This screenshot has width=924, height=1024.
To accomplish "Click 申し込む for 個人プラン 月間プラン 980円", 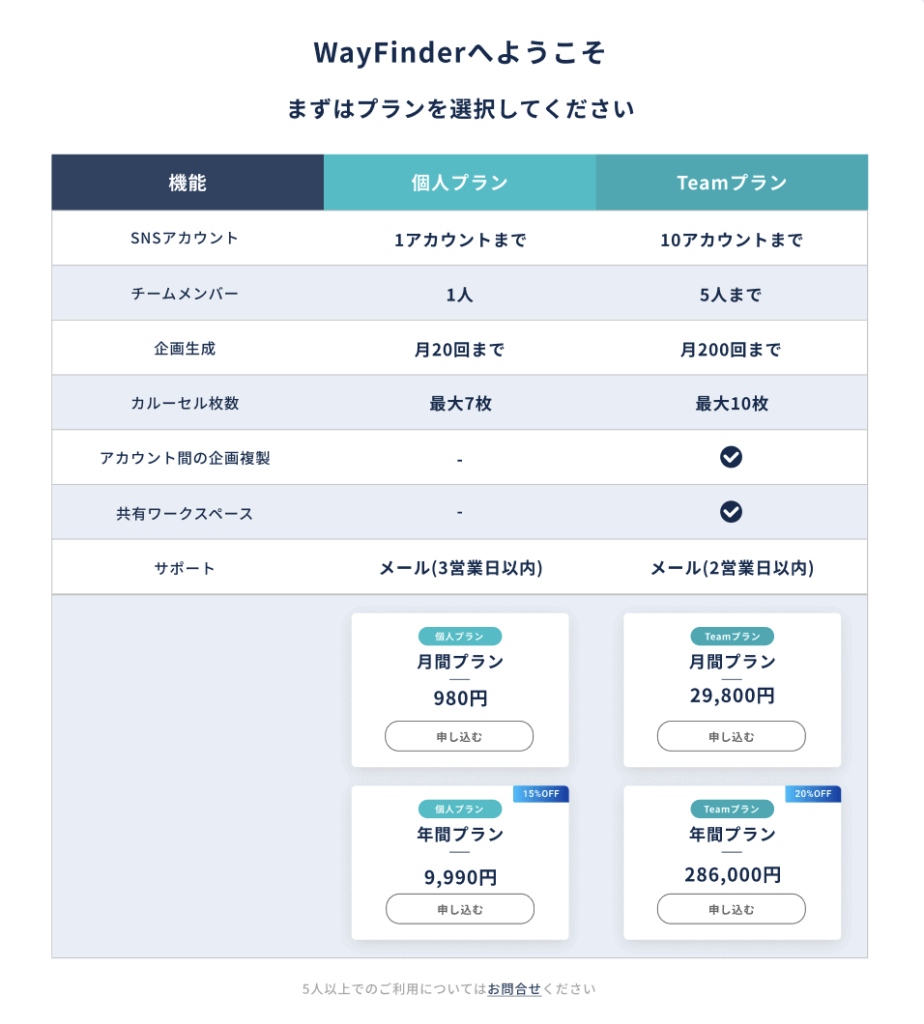I will [x=459, y=737].
